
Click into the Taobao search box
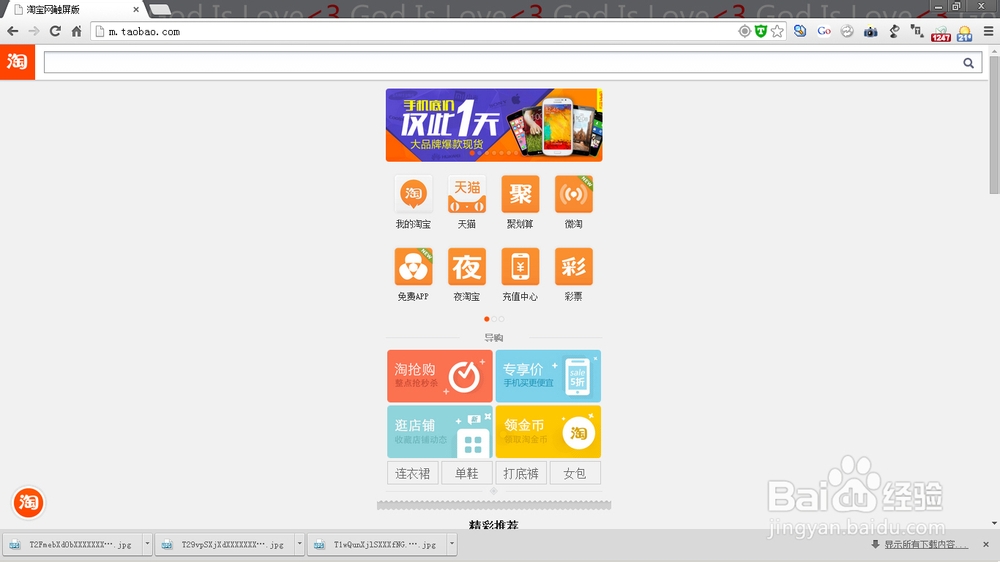[x=502, y=63]
